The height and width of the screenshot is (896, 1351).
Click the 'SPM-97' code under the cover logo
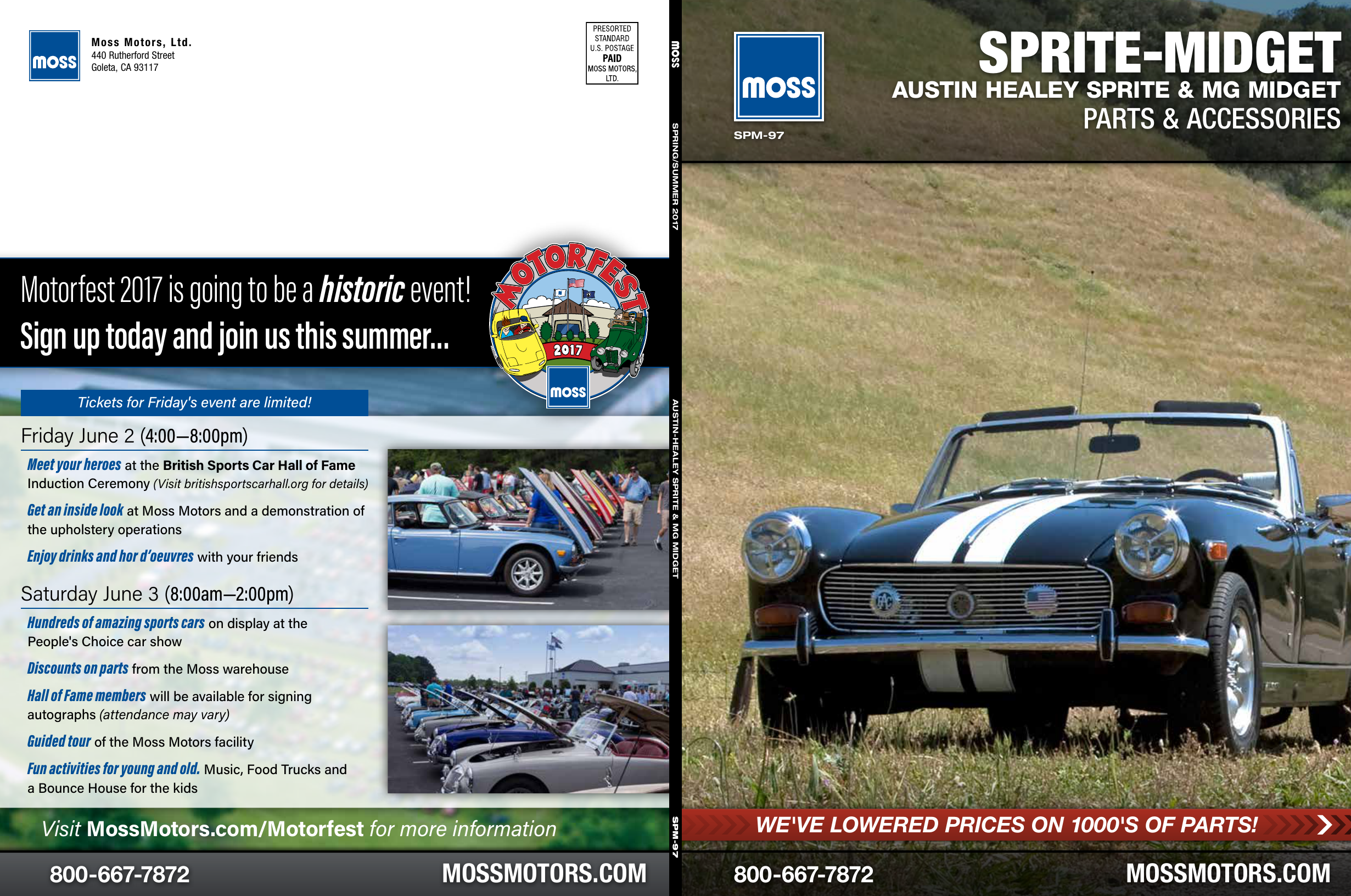tap(759, 136)
